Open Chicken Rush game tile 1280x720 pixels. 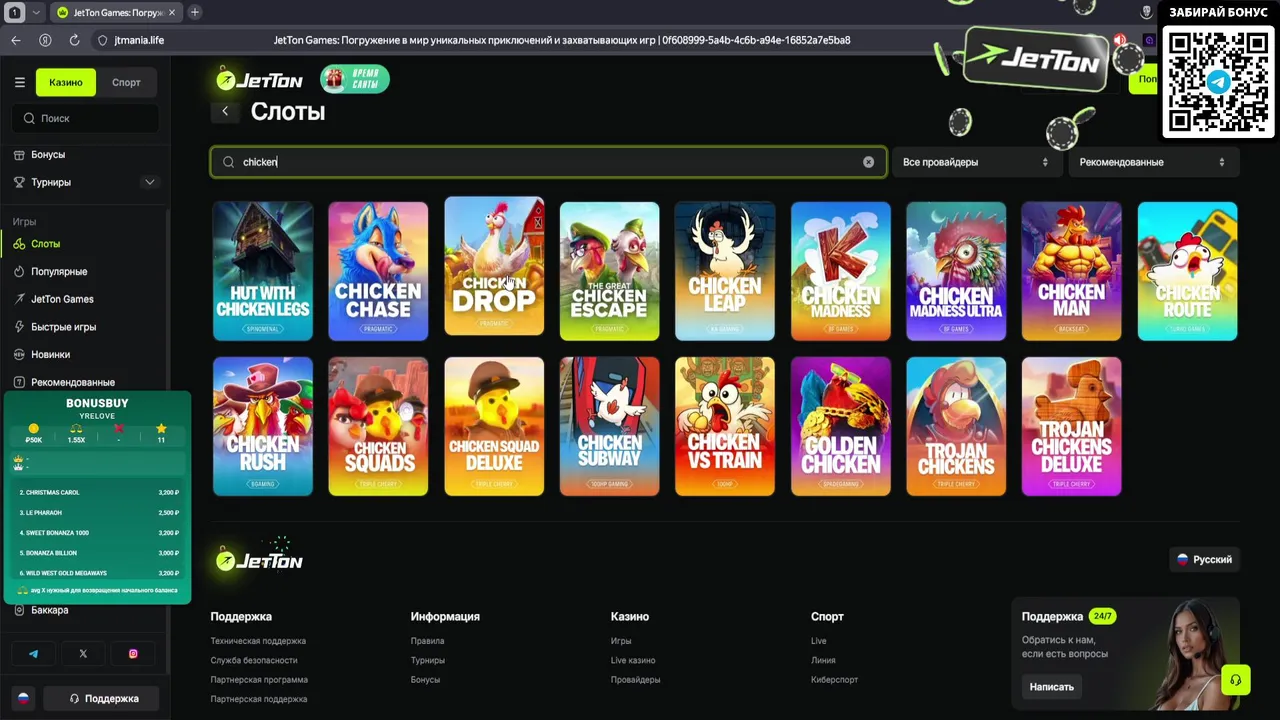263,426
